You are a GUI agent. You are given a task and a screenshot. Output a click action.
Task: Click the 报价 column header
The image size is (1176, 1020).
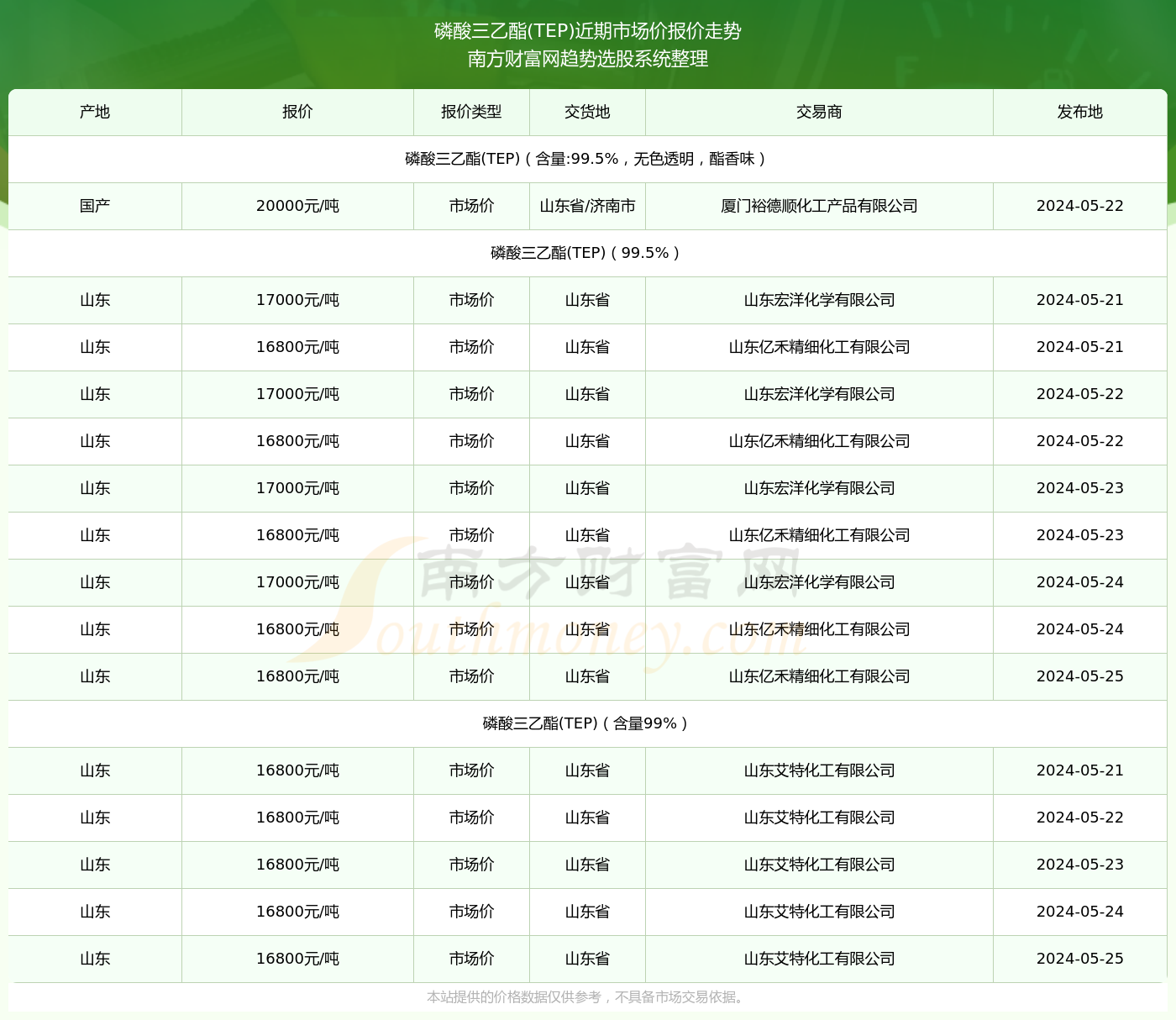point(297,112)
